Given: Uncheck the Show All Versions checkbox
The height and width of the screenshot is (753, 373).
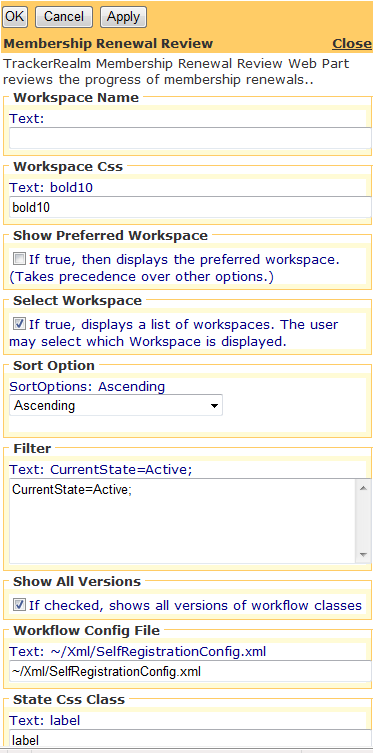Looking at the screenshot, I should [19, 605].
